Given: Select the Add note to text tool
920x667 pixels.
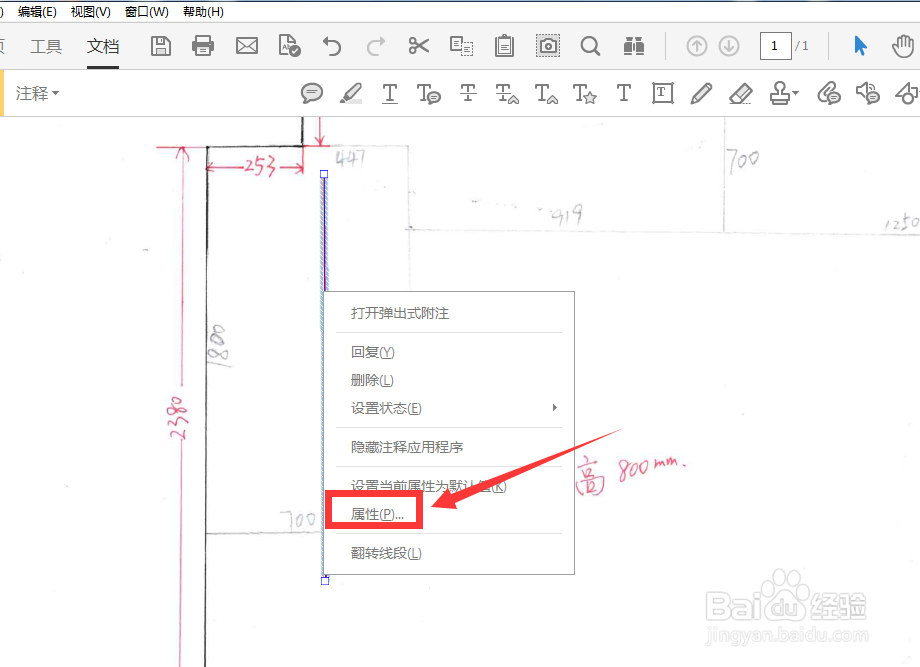Looking at the screenshot, I should (x=429, y=93).
